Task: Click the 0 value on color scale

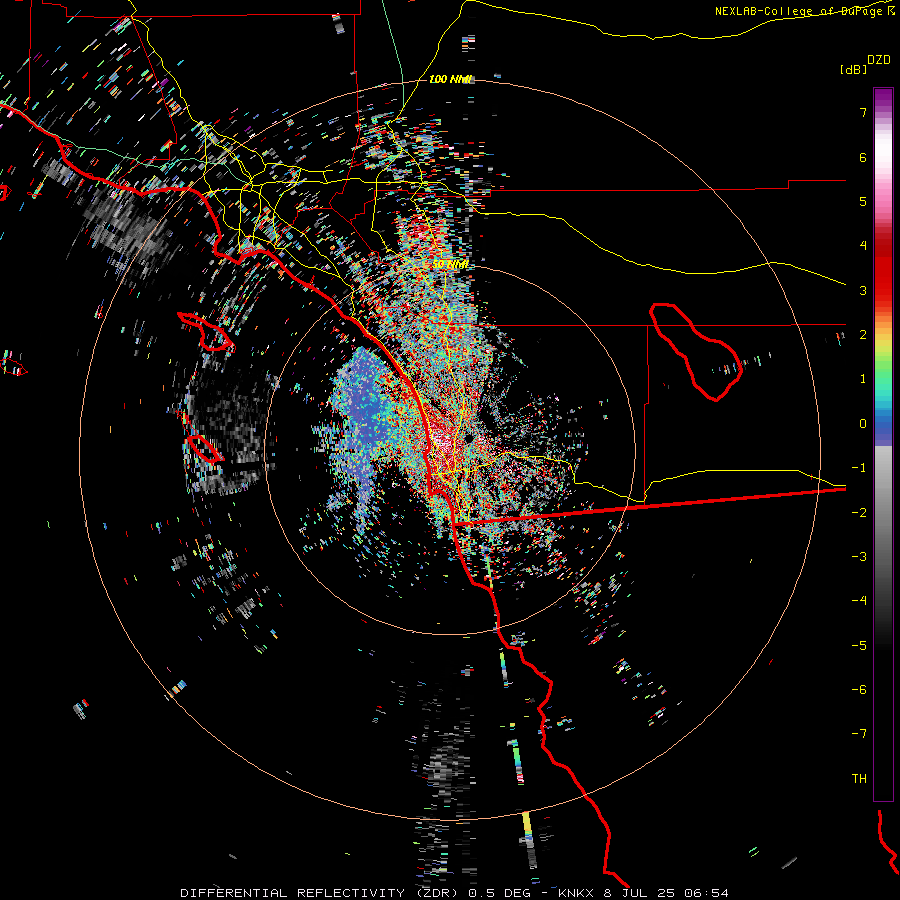Action: [x=863, y=424]
